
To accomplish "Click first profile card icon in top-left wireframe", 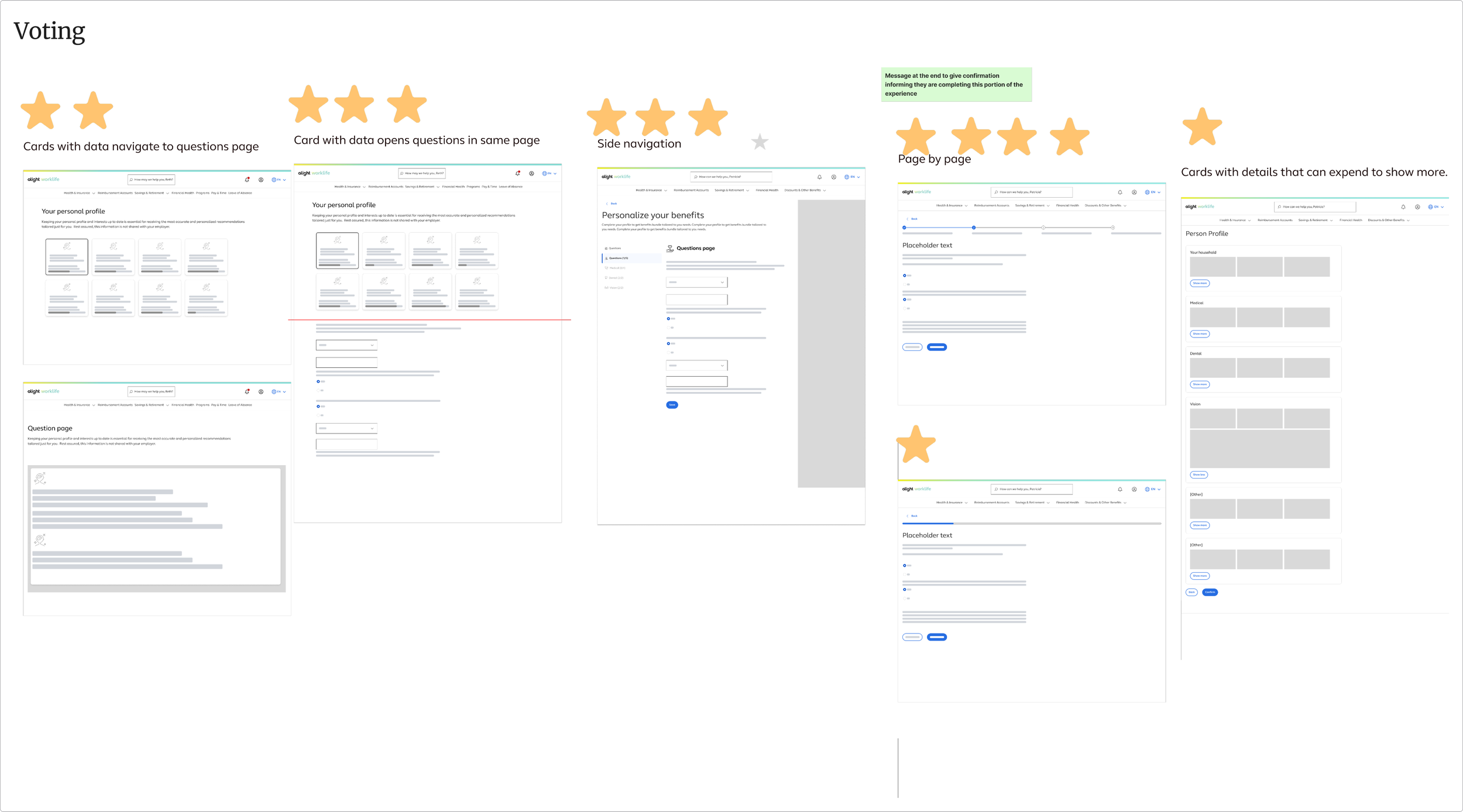I will coord(67,246).
